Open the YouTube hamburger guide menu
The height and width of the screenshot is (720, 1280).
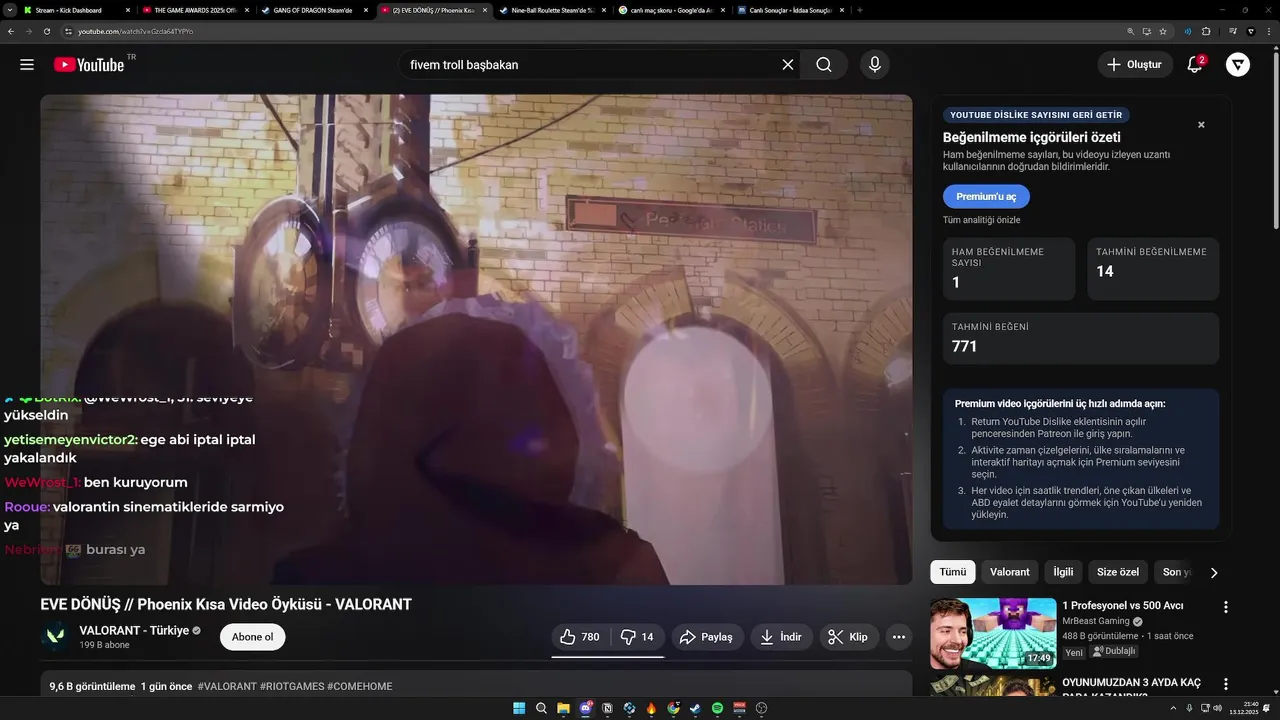coord(27,65)
